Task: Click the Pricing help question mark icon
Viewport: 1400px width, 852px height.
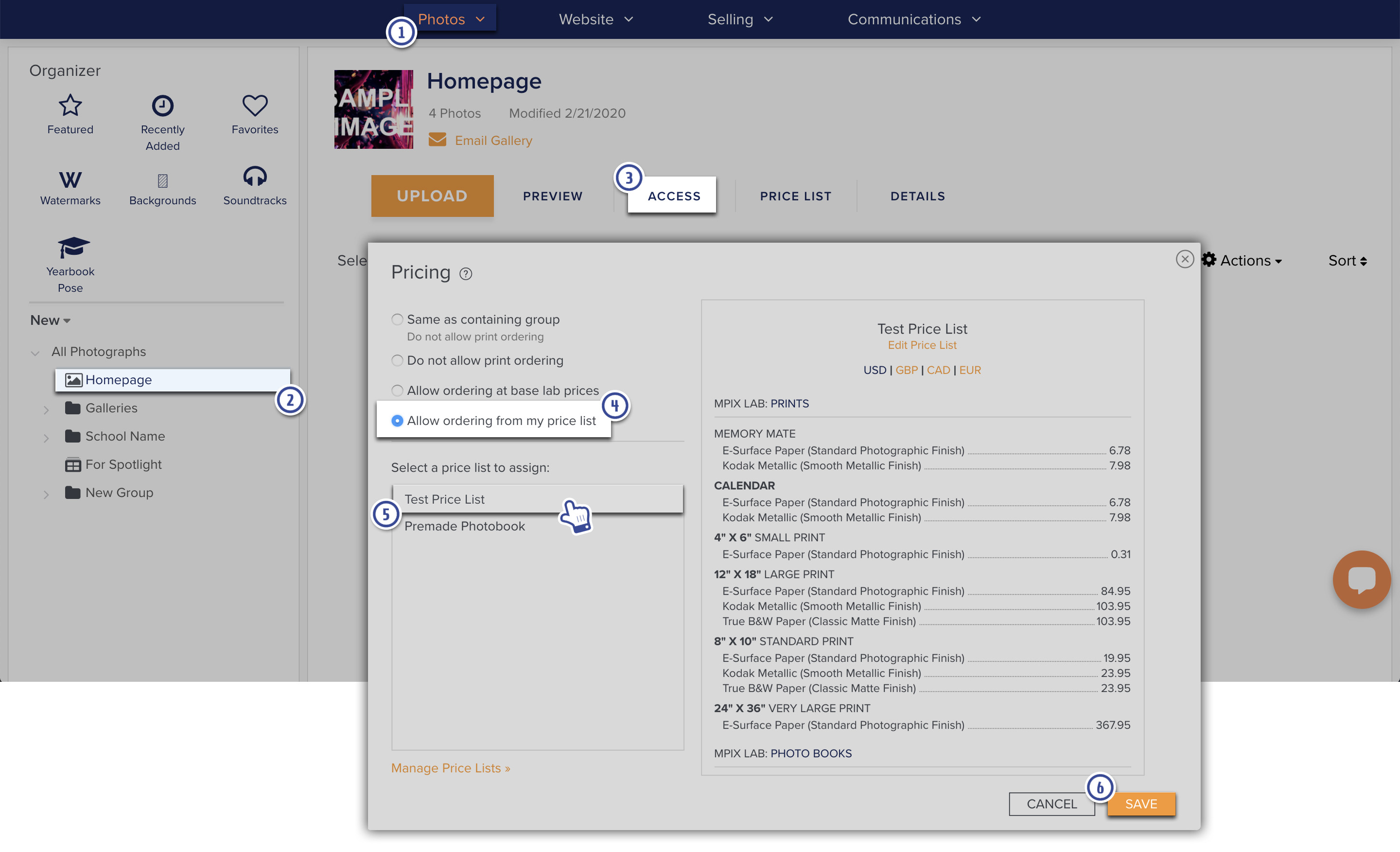Action: coord(465,274)
